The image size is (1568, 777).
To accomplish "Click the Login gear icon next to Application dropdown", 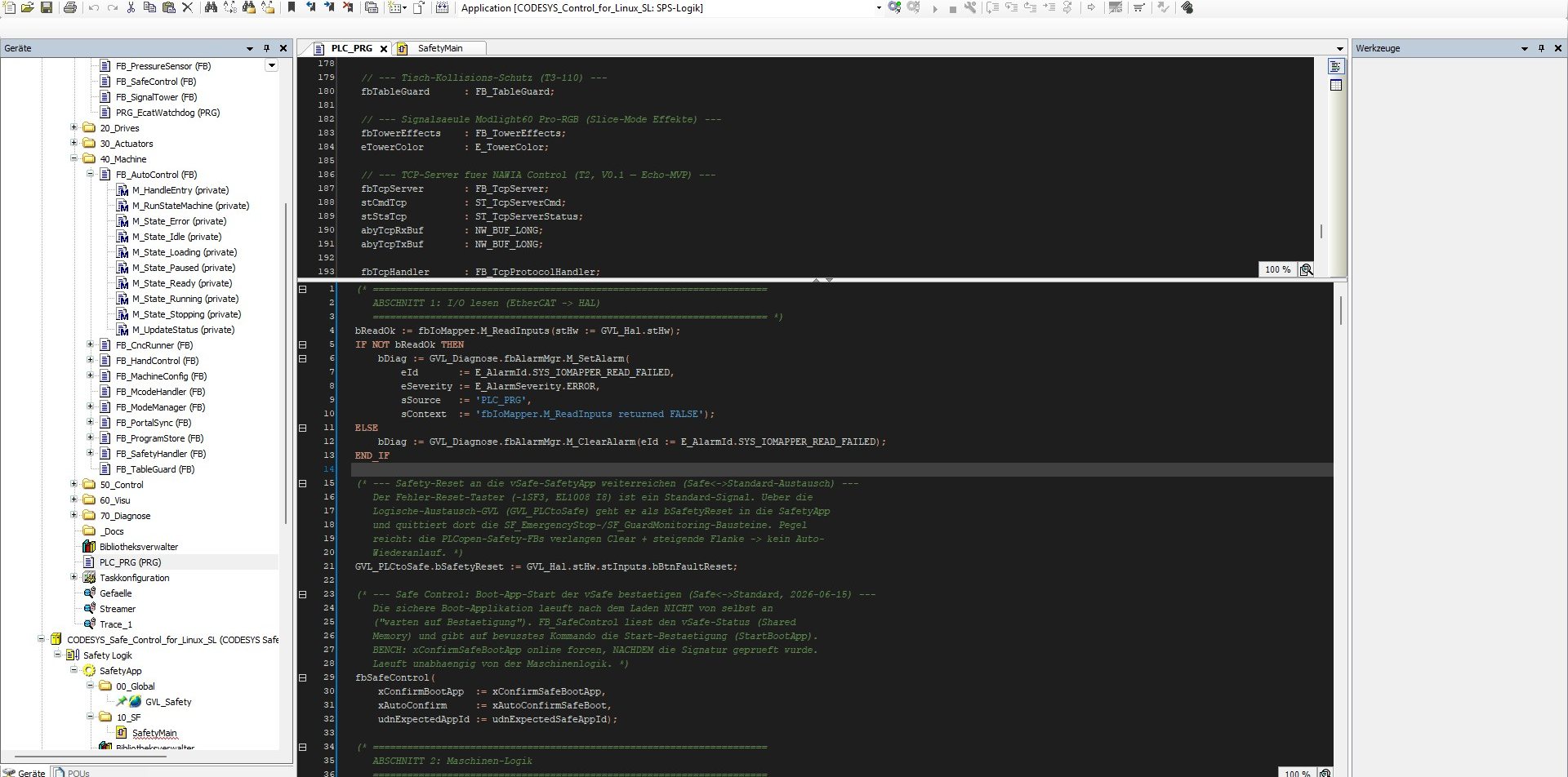I will point(895,7).
